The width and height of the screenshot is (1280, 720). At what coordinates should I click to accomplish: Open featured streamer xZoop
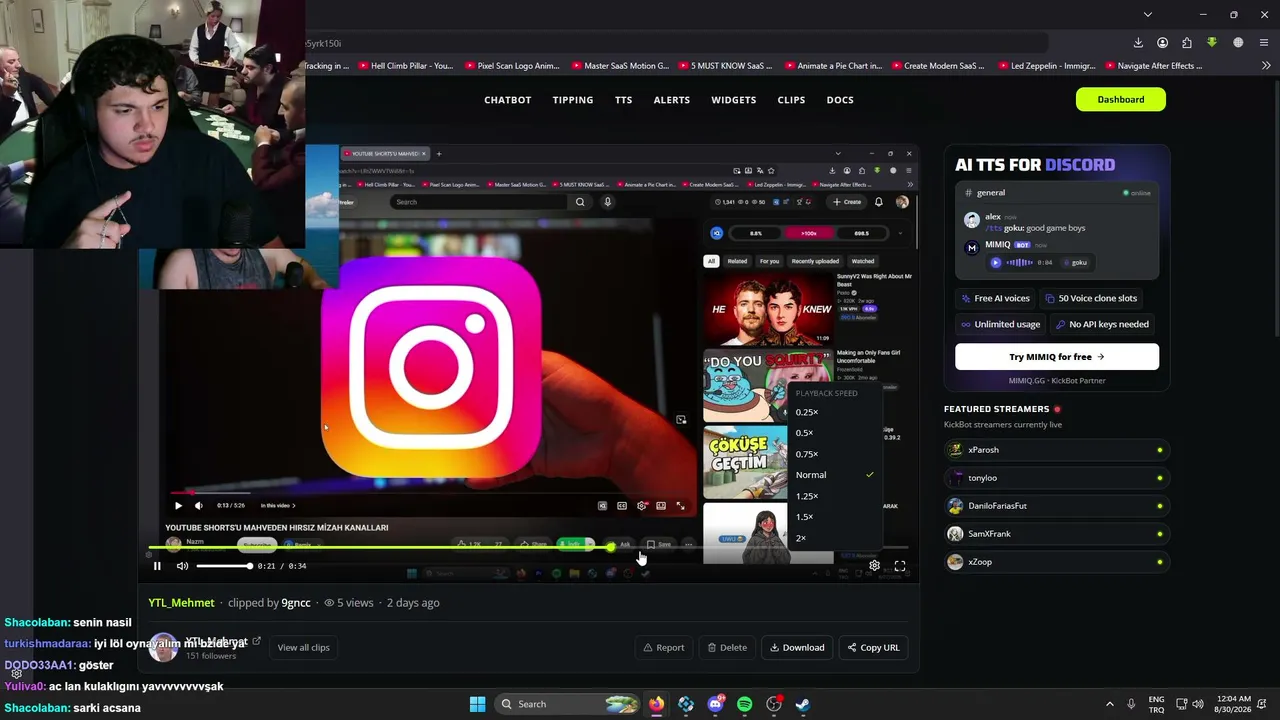[x=1056, y=562]
